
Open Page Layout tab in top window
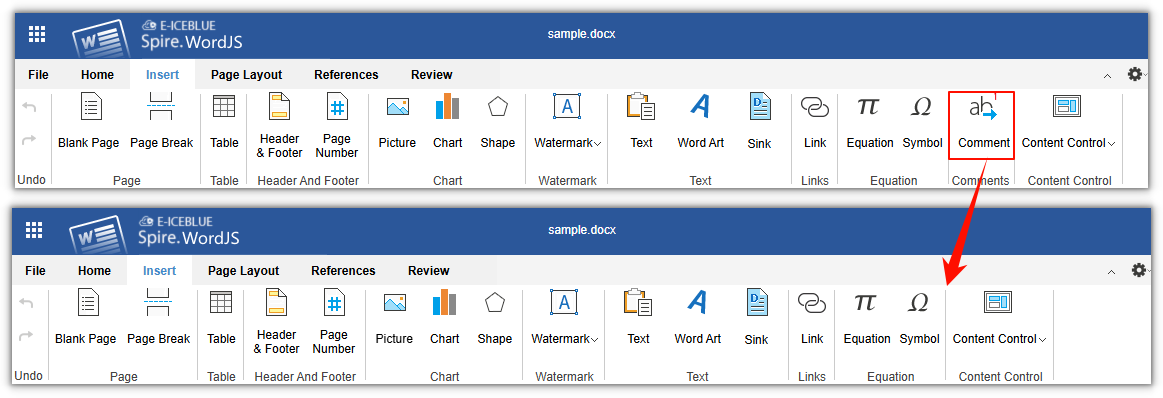click(246, 75)
